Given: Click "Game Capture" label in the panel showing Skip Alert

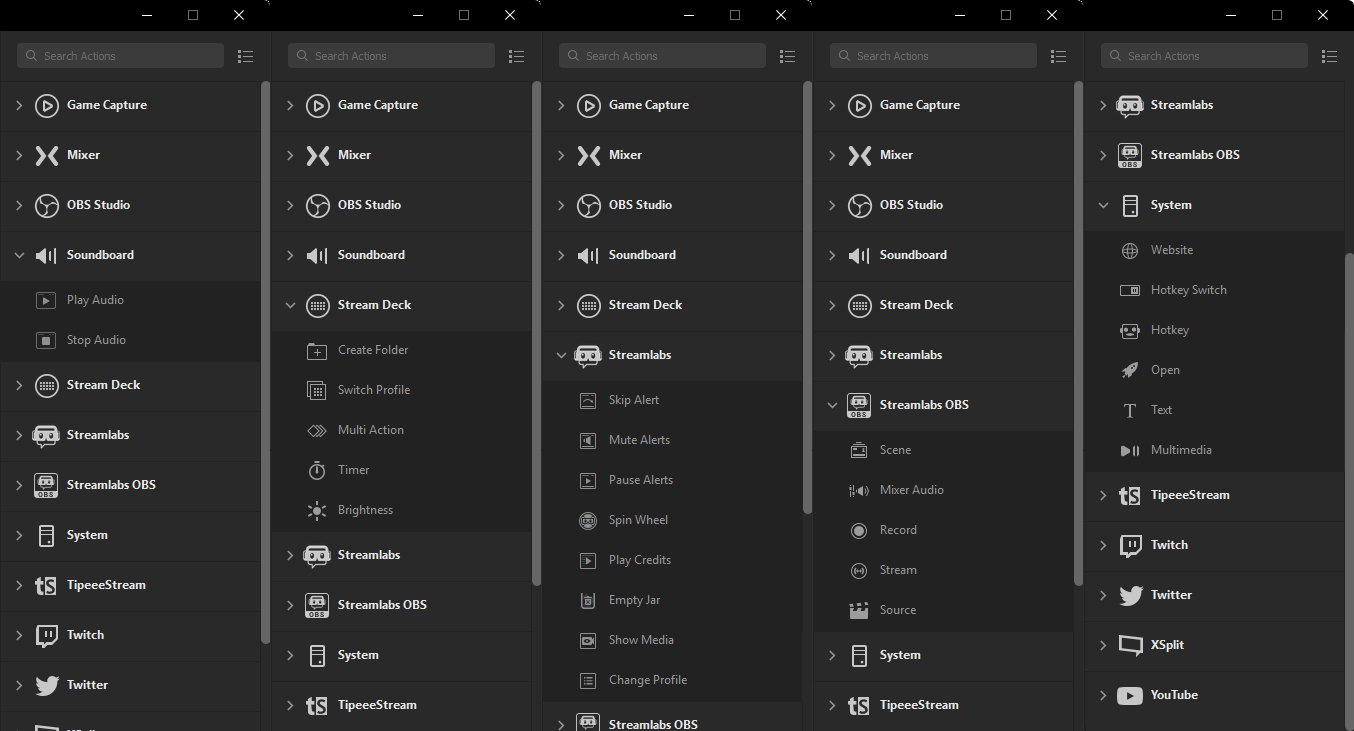Looking at the screenshot, I should (x=649, y=105).
